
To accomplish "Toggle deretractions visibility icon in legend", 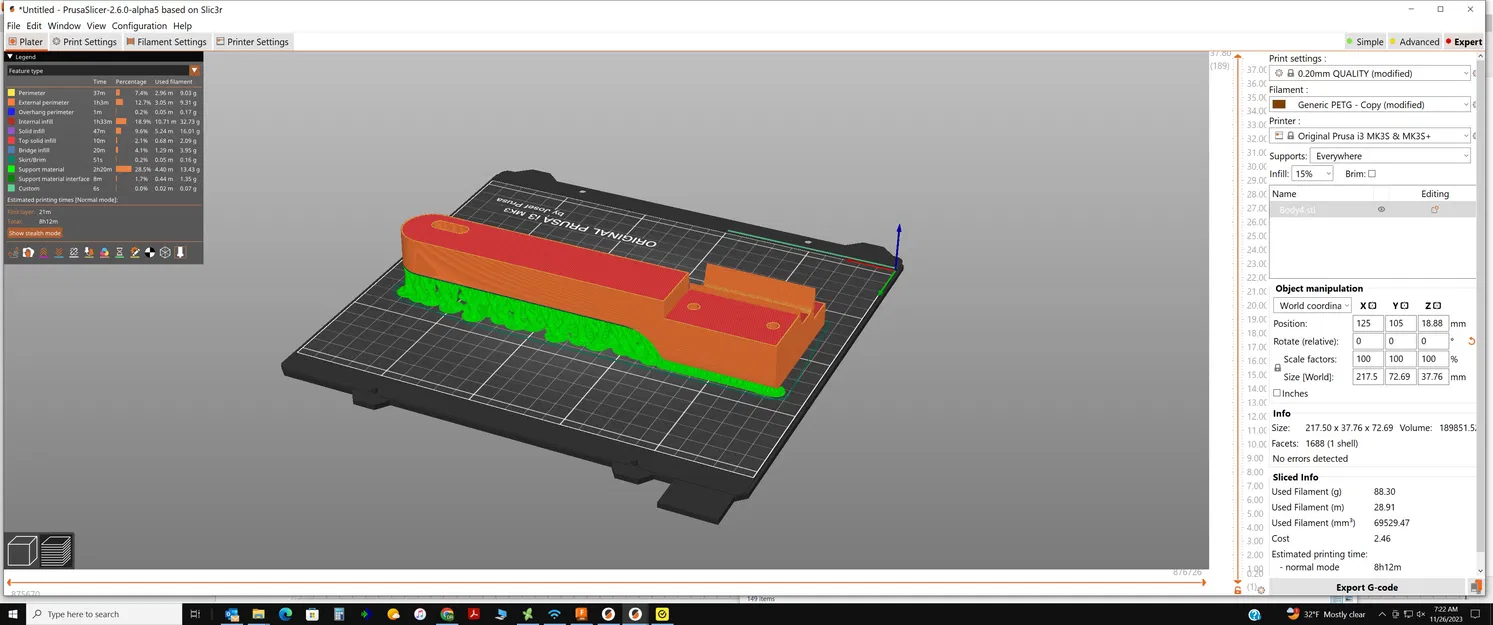I will click(59, 253).
